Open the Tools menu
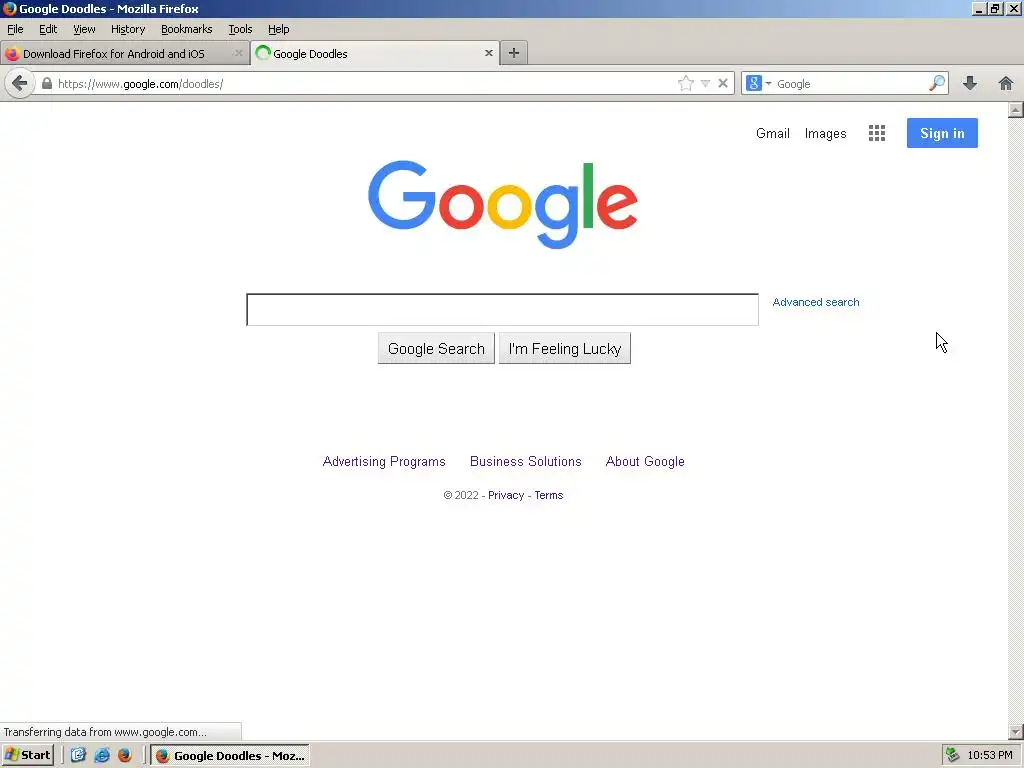 (240, 29)
